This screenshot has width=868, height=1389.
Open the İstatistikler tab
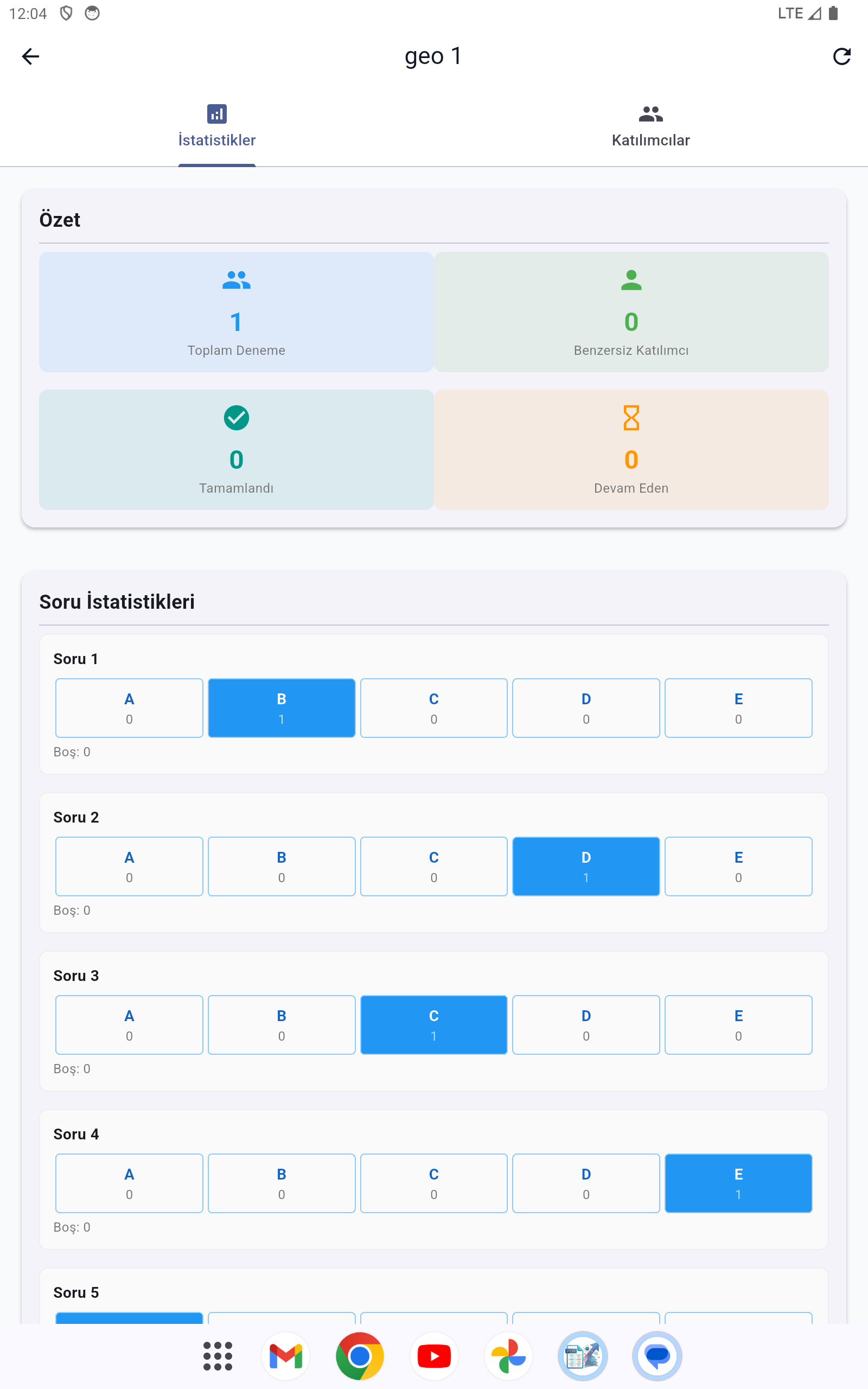click(216, 126)
